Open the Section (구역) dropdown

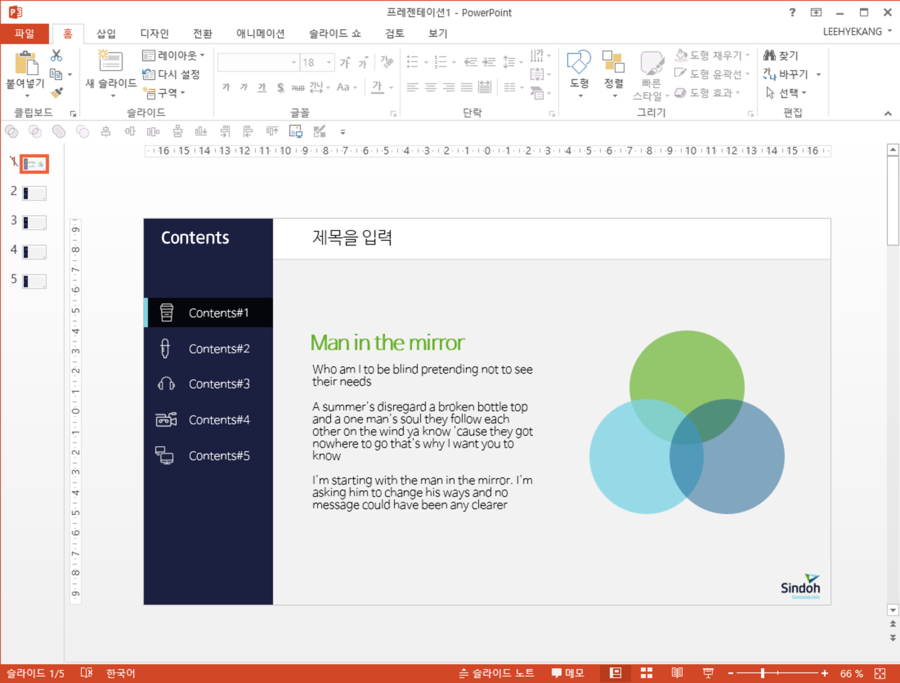point(165,92)
